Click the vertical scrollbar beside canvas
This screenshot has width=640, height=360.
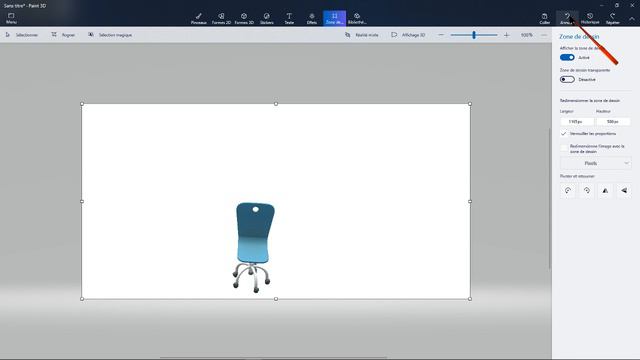tap(549, 198)
